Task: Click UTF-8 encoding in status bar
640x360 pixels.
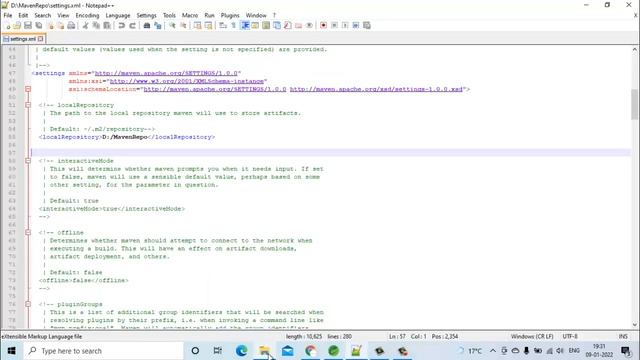Action: 570,336
